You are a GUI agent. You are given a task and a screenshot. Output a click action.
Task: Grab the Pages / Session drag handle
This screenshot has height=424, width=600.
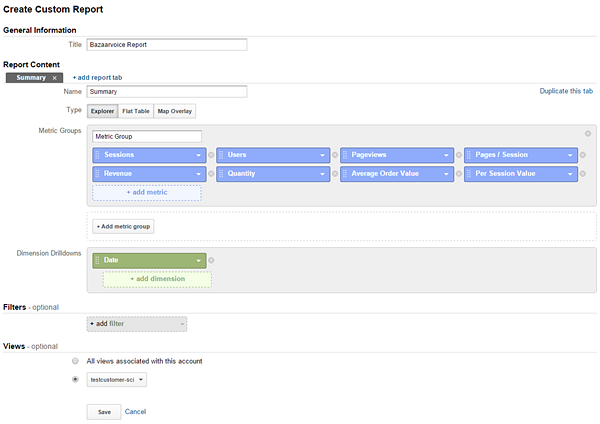(469, 155)
